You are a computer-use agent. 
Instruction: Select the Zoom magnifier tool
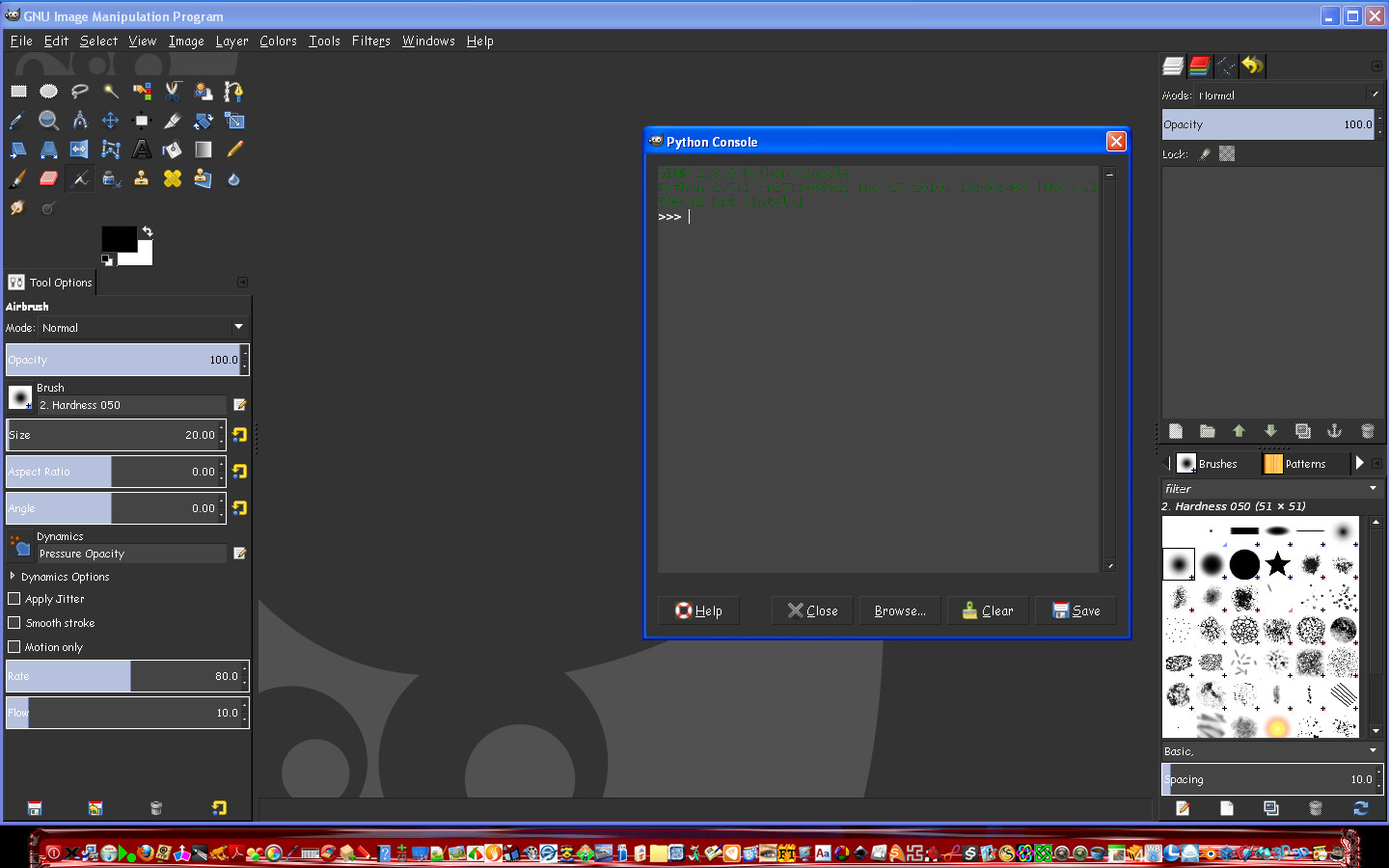pos(49,121)
